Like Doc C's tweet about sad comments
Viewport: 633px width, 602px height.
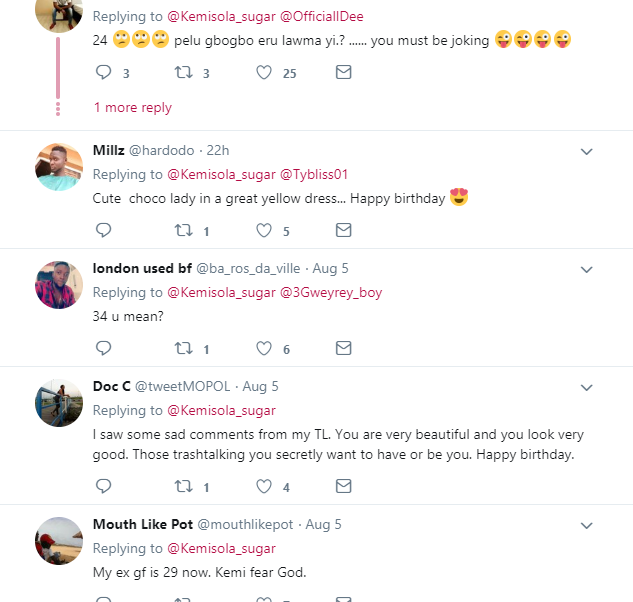264,487
